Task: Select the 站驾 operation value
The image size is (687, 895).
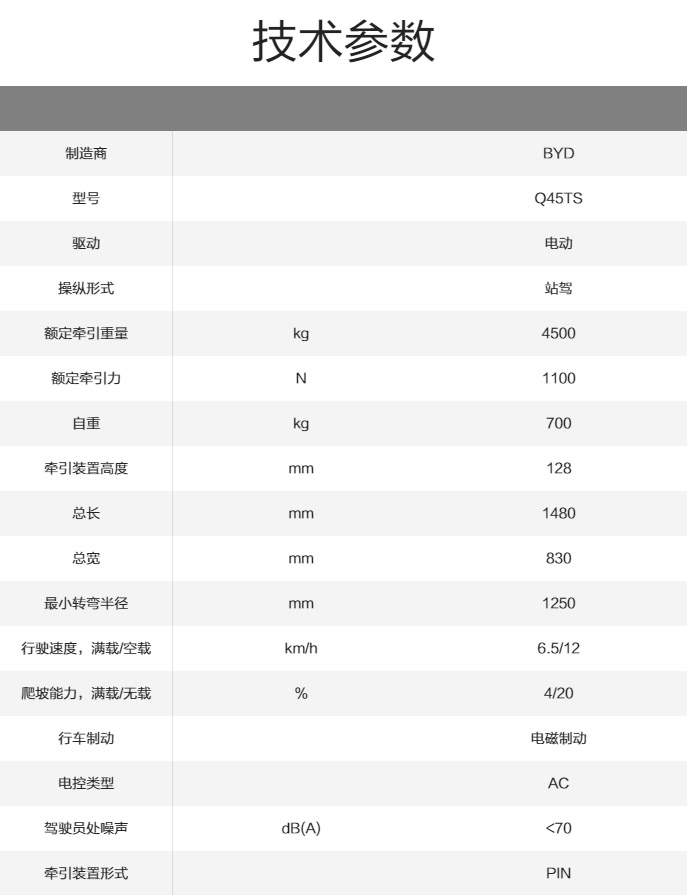Action: click(558, 289)
